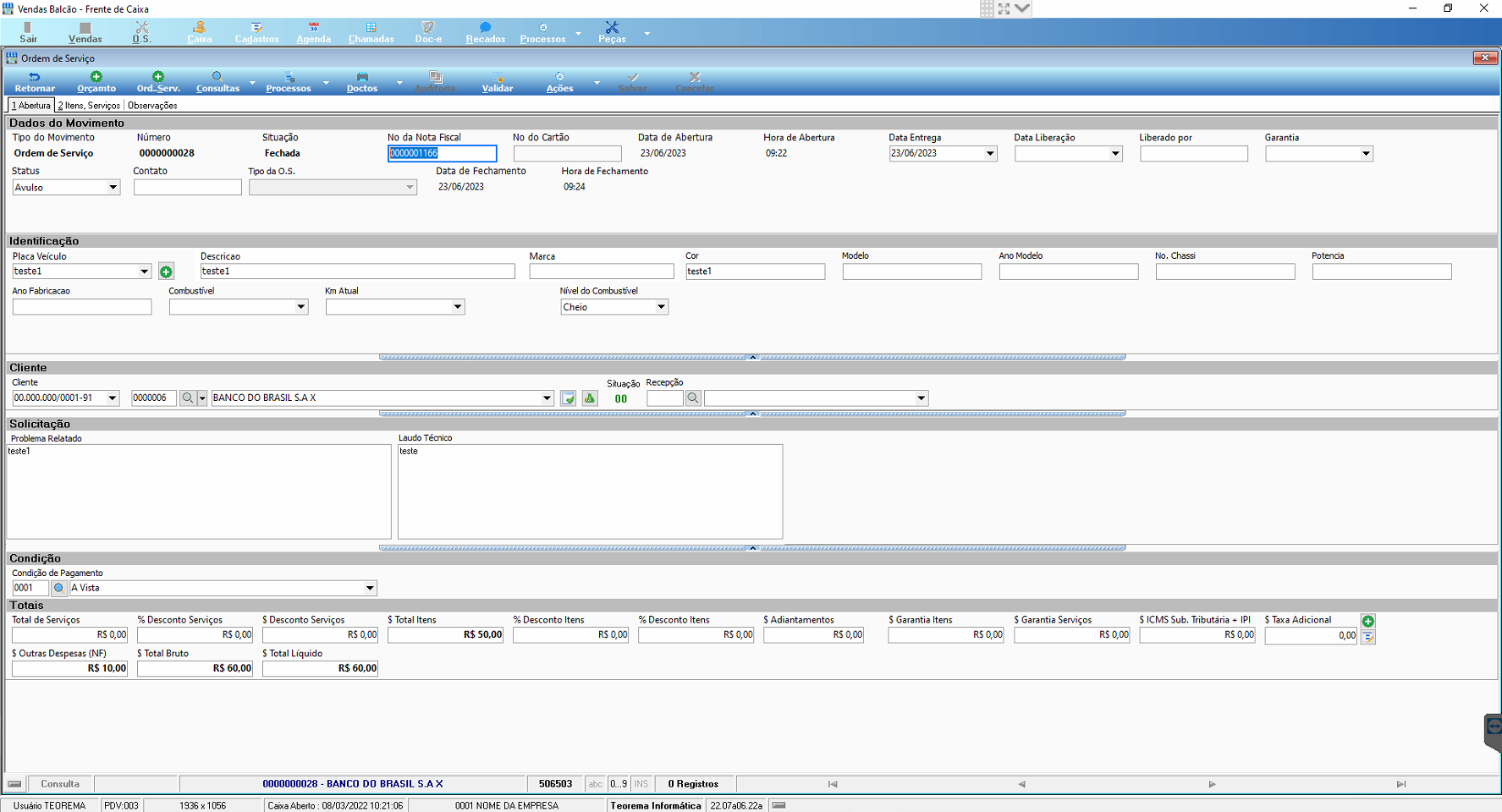Collapse the Identificação section expander bar
The height and width of the screenshot is (812, 1502).
tap(752, 357)
